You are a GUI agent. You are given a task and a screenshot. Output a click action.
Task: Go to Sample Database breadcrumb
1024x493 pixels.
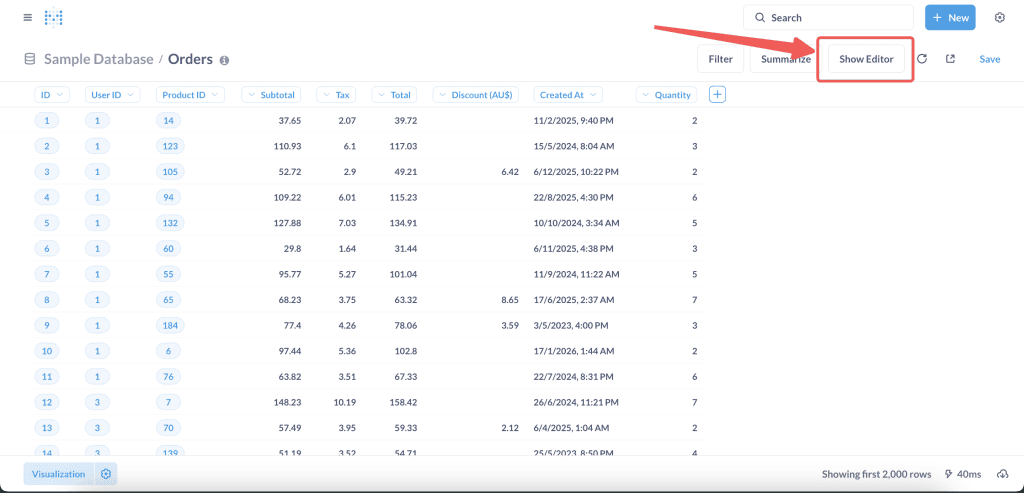click(x=98, y=59)
